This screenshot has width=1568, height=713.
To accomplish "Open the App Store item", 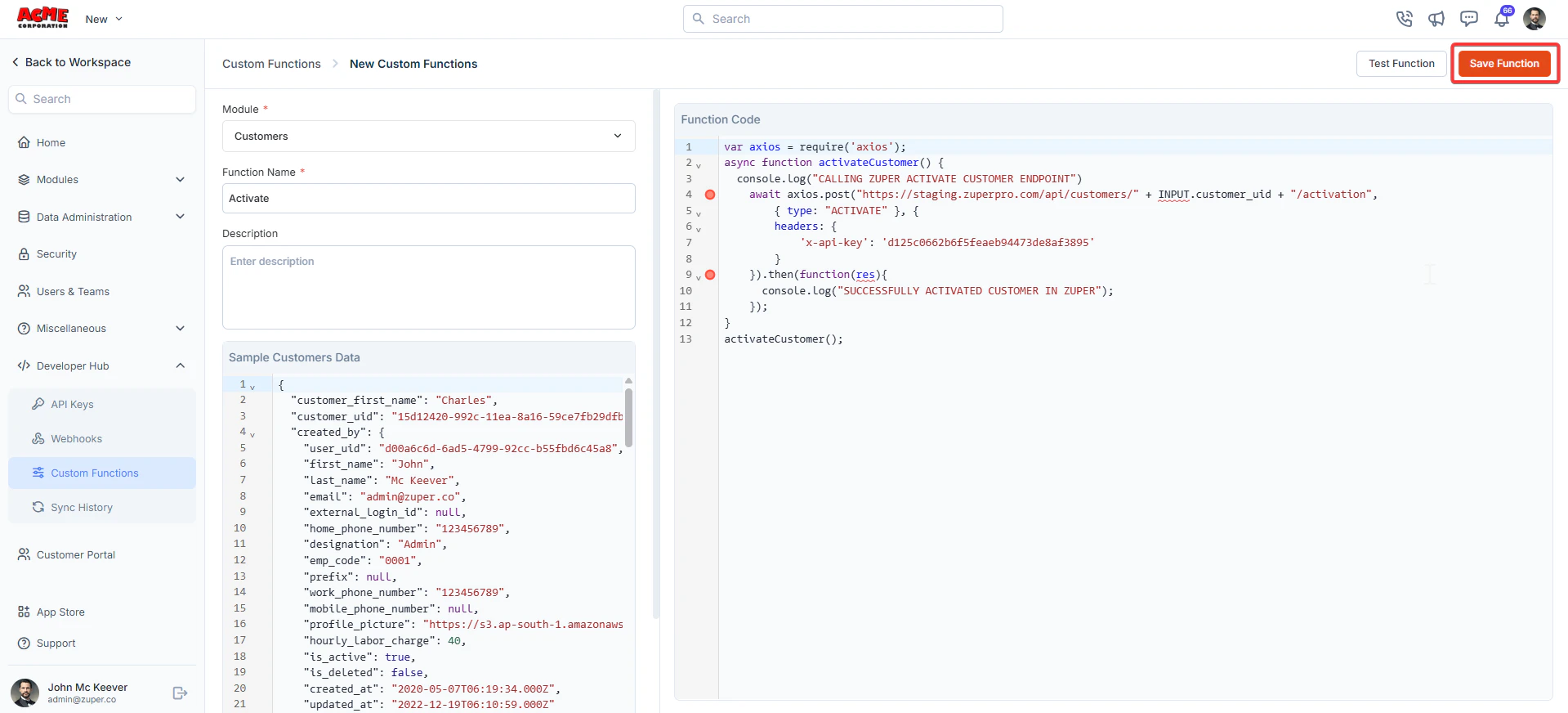I will tap(102, 612).
